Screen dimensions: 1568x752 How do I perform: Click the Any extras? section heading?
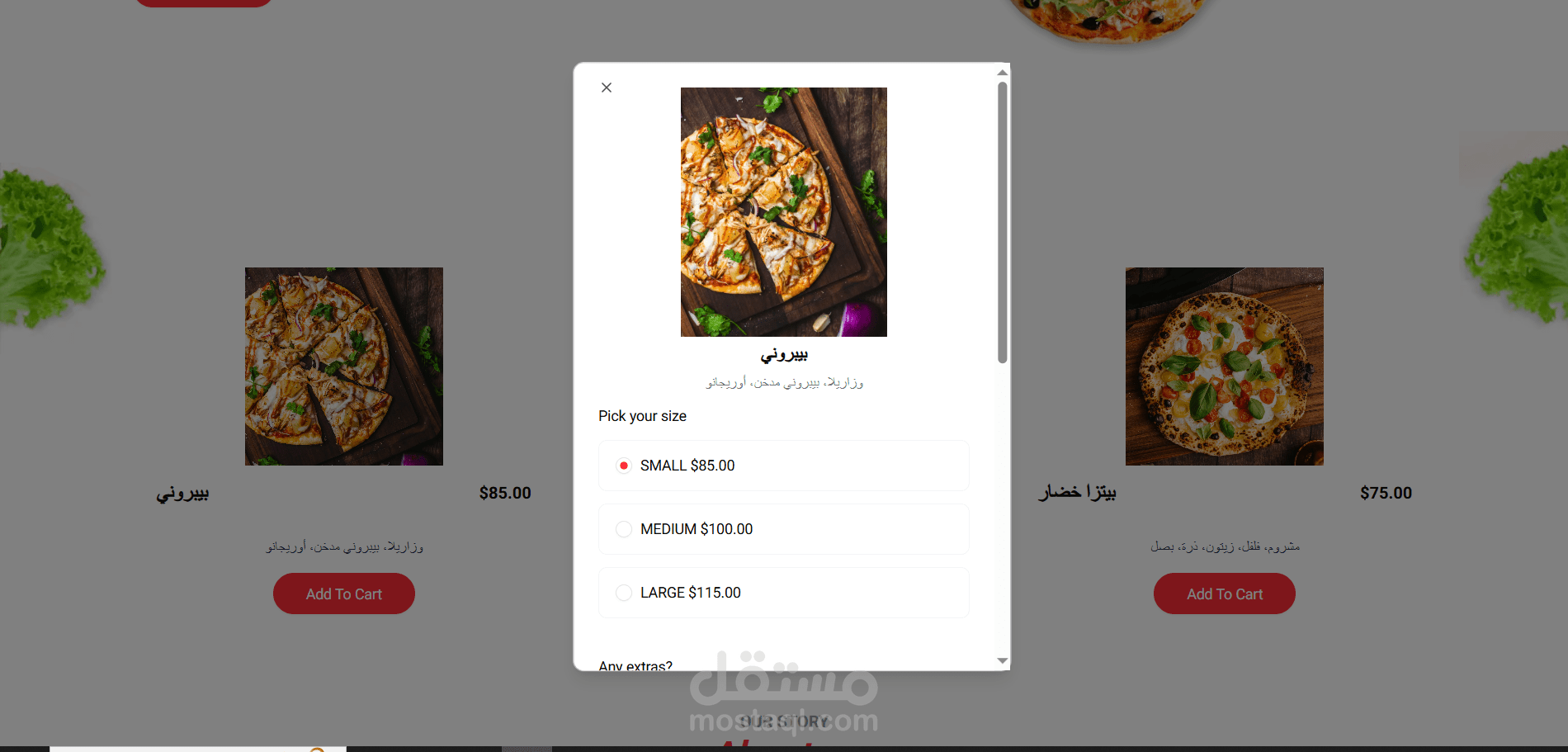(635, 665)
